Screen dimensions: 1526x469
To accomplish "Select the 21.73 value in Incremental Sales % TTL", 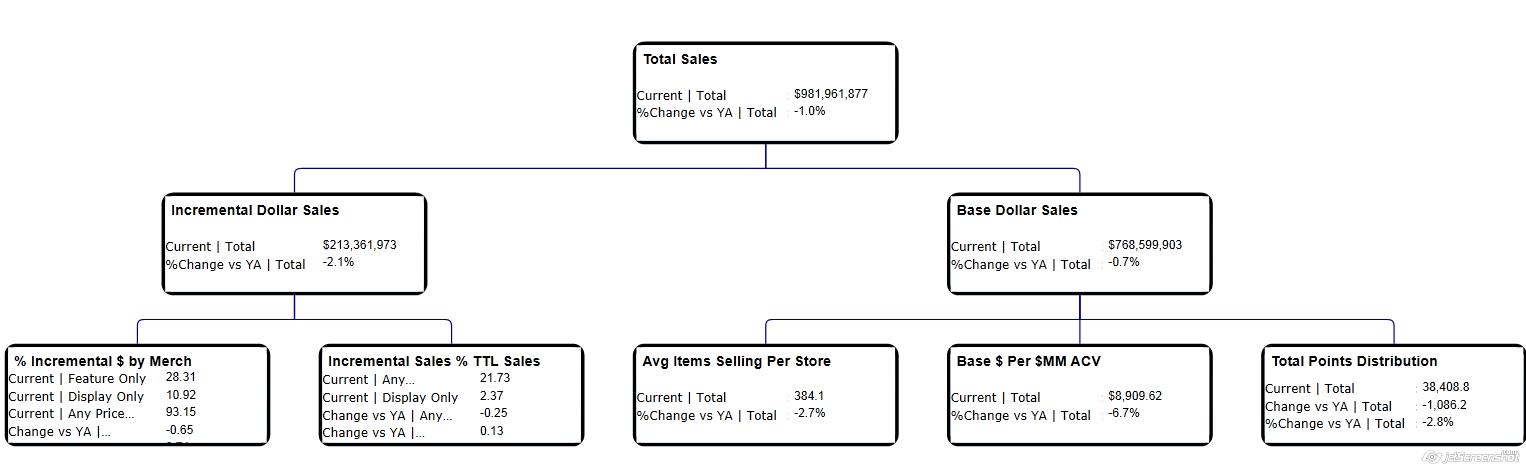I will (494, 378).
